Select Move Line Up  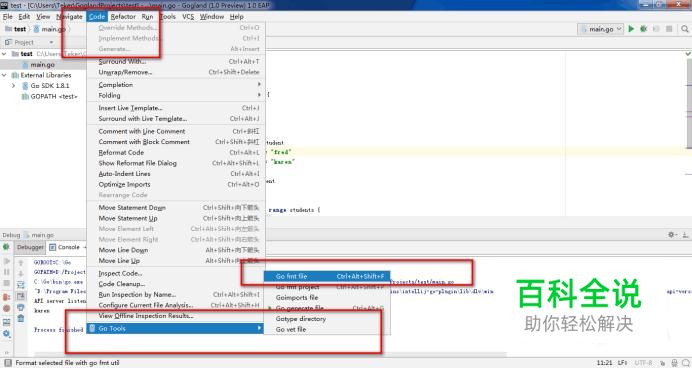point(176,261)
